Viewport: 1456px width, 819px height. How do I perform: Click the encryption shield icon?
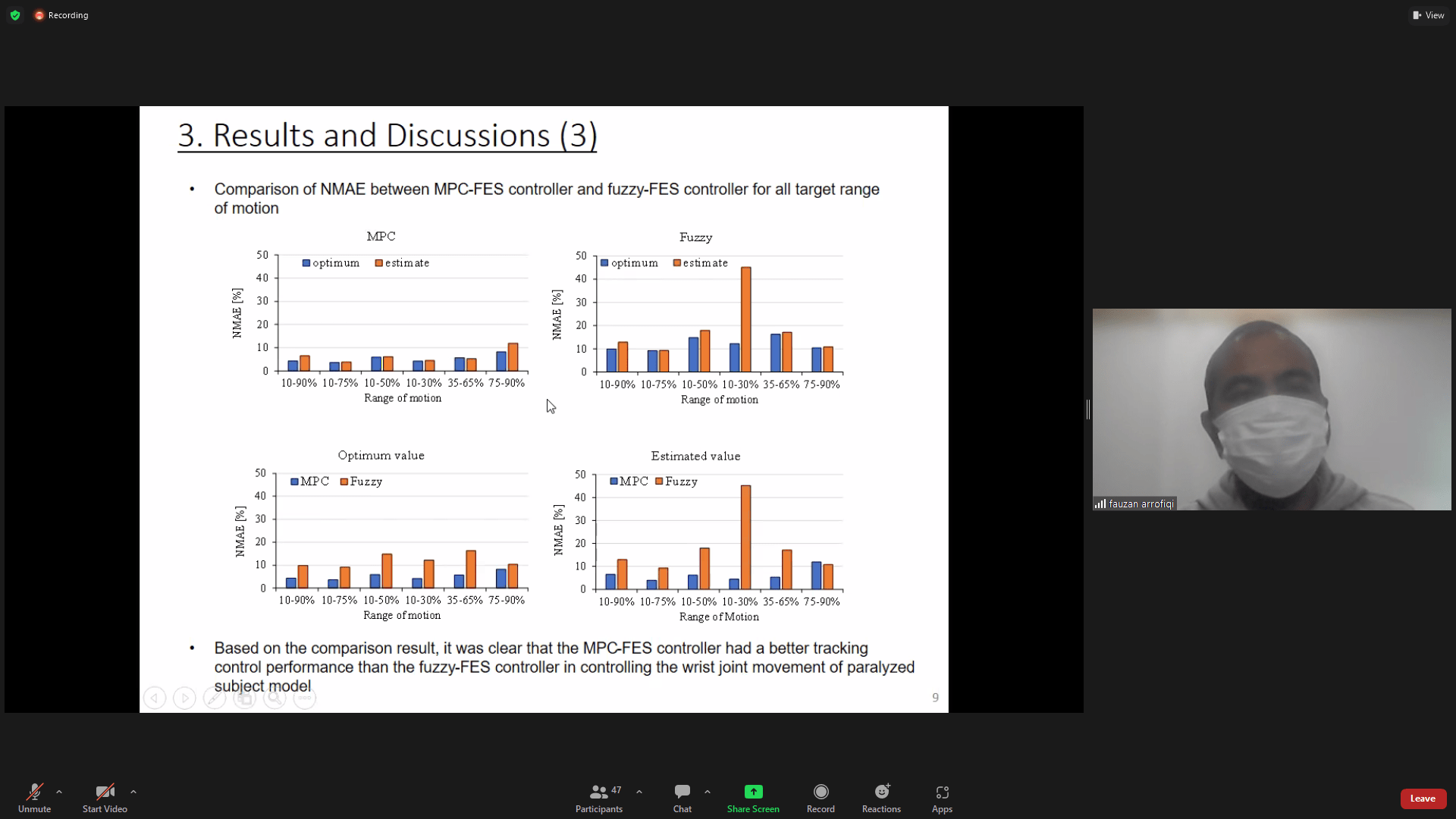coord(15,15)
